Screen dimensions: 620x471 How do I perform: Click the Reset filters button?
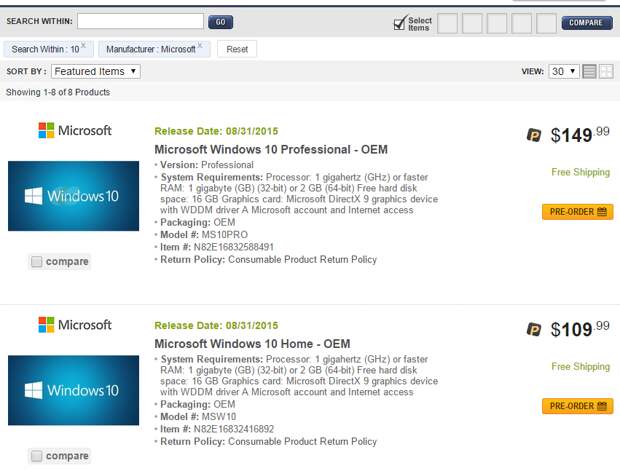pyautogui.click(x=237, y=49)
